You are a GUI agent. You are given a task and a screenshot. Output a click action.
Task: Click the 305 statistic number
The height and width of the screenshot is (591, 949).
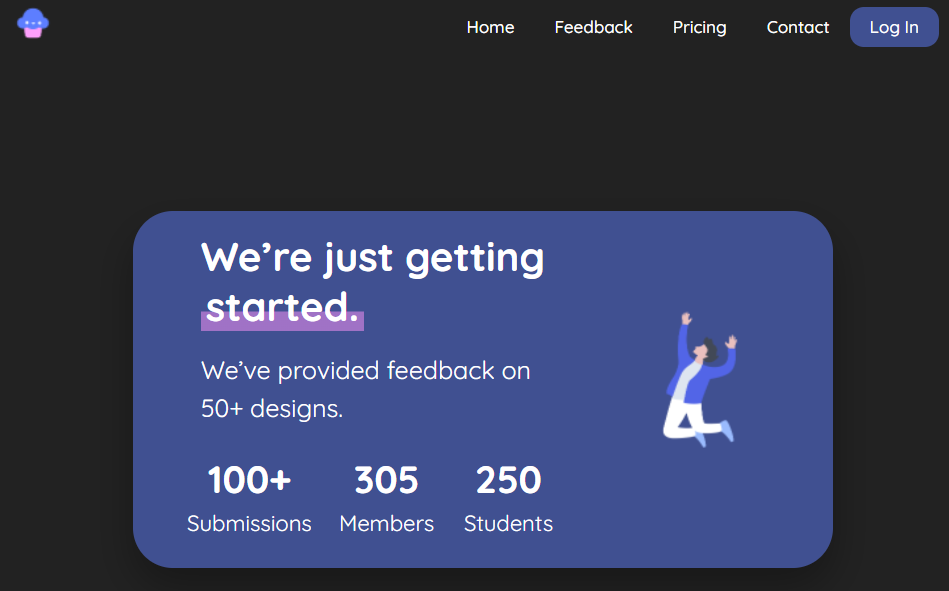point(386,481)
